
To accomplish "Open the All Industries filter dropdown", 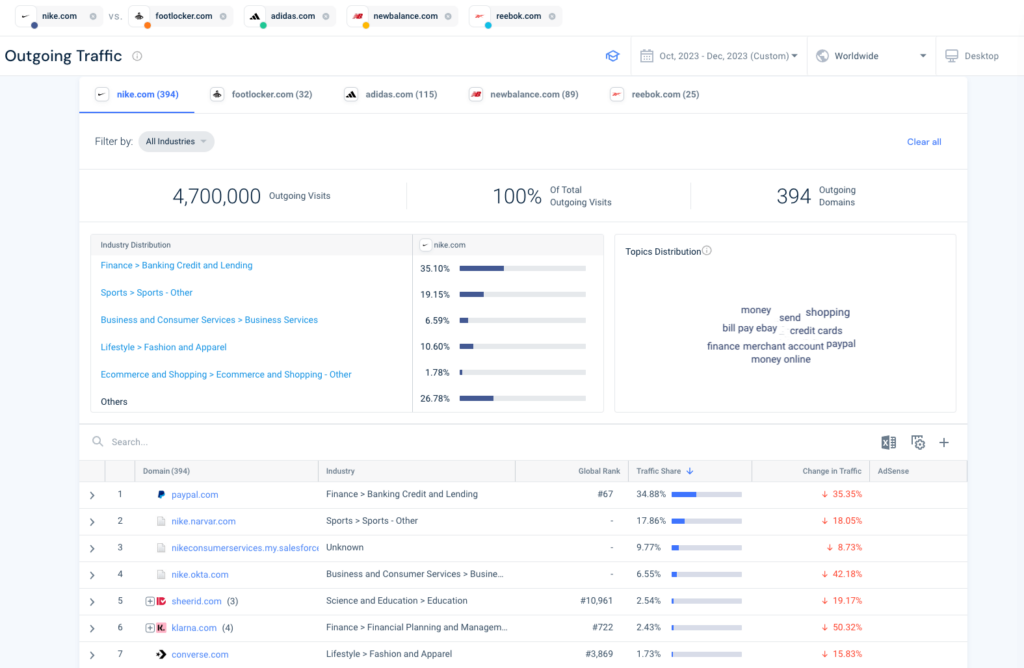I will [176, 142].
